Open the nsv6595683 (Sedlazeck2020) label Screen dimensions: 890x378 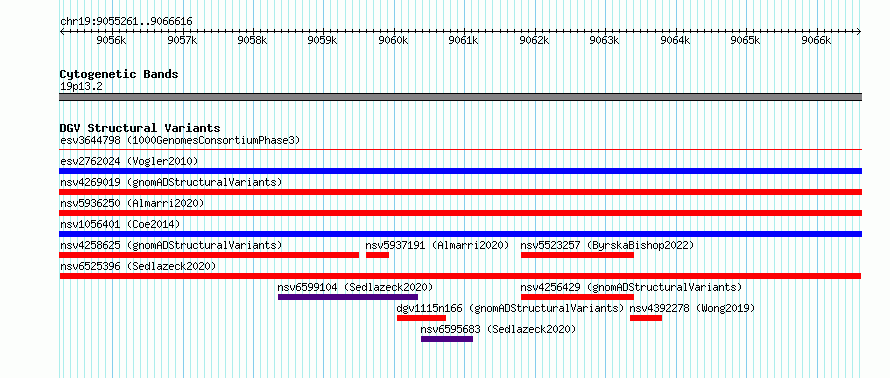click(498, 329)
